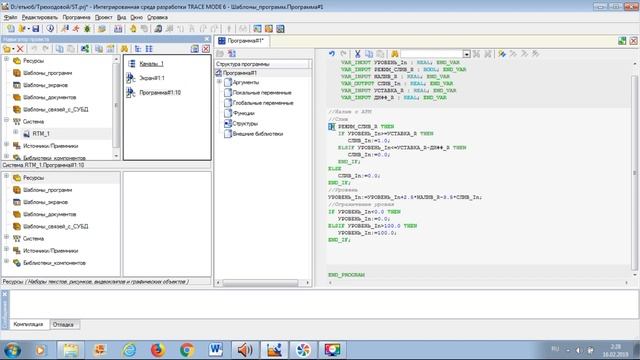Click red X close icon in navigator toolbar
This screenshot has width=640, height=360.
pos(206,49)
